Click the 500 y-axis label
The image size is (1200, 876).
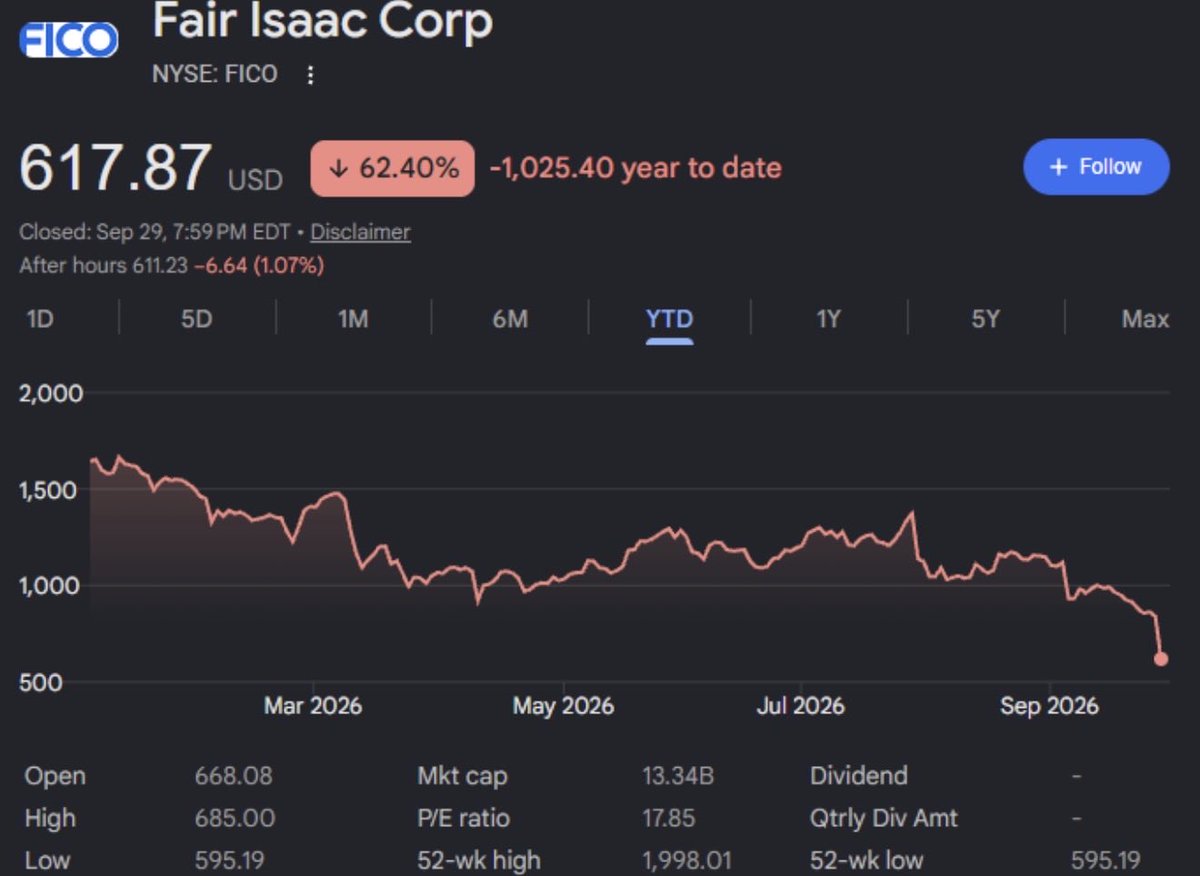[42, 683]
